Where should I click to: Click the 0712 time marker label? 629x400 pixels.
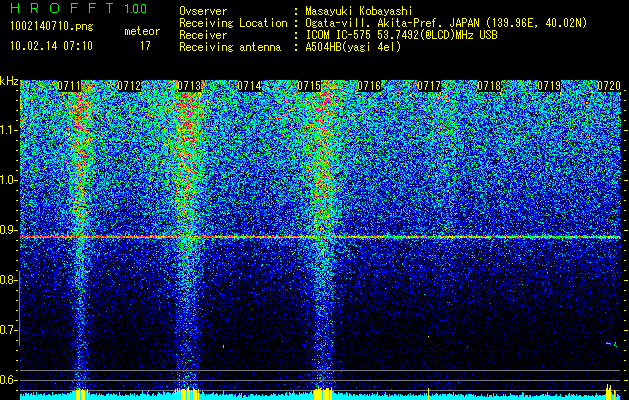[x=129, y=86]
